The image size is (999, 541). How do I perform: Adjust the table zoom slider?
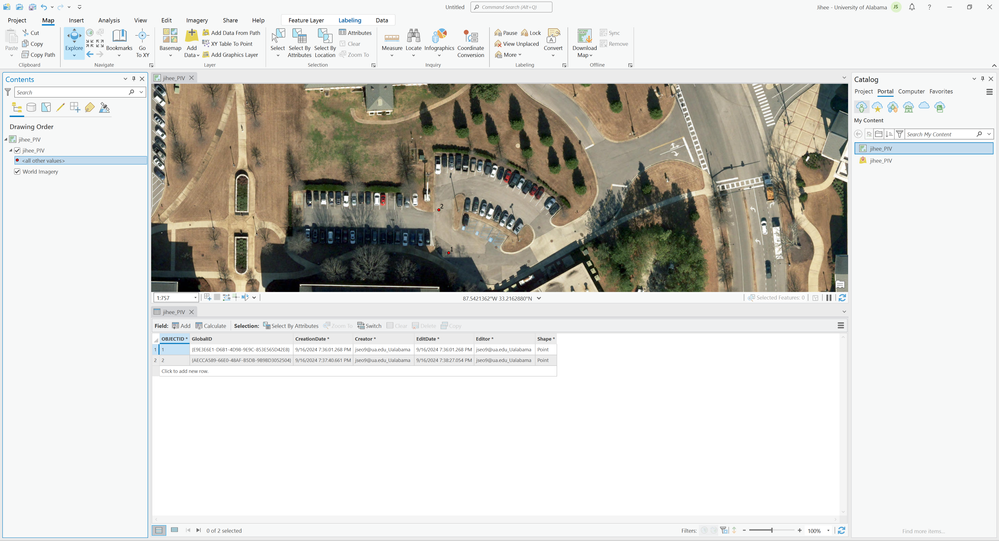pyautogui.click(x=772, y=530)
